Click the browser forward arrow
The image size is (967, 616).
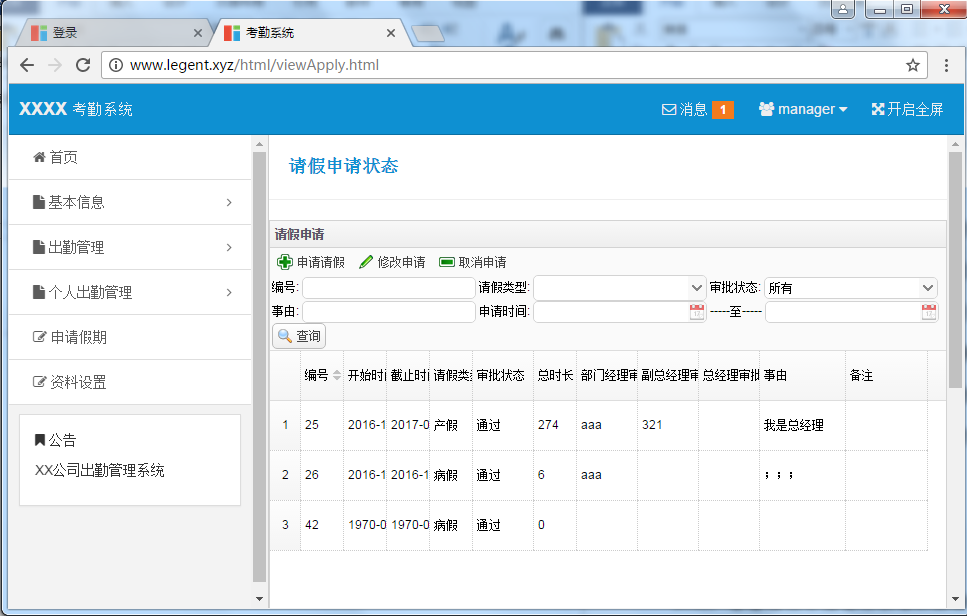coord(55,65)
